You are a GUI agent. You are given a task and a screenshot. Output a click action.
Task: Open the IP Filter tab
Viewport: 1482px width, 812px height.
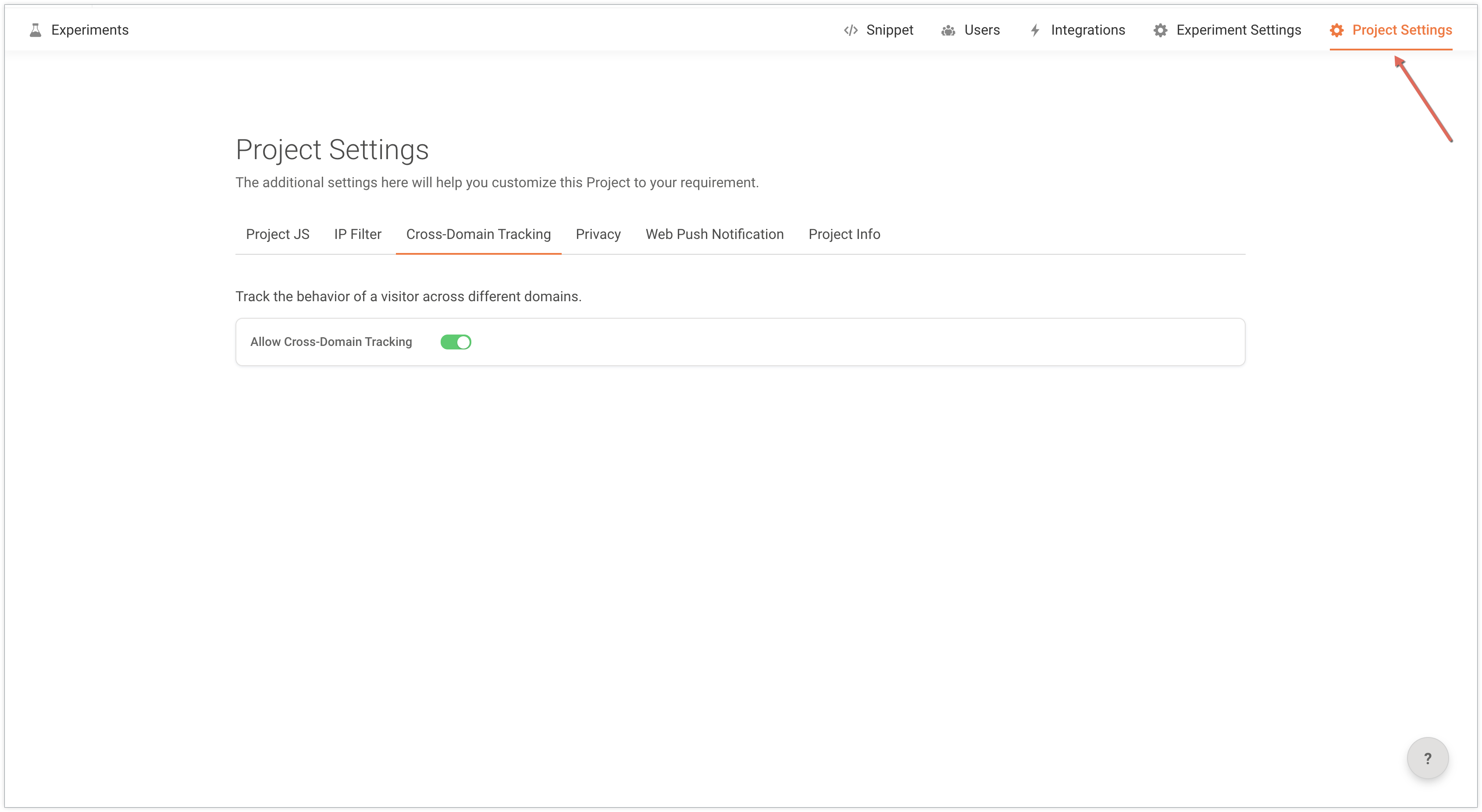click(x=357, y=234)
